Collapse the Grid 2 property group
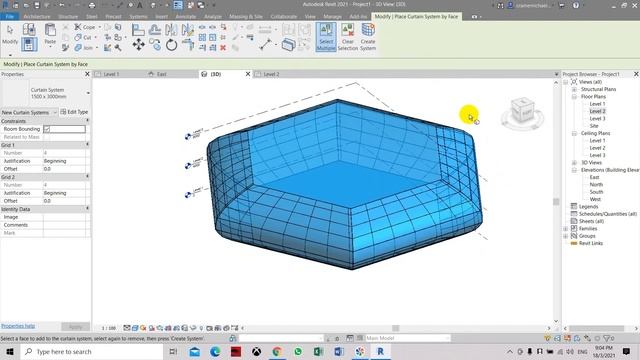 [87, 176]
